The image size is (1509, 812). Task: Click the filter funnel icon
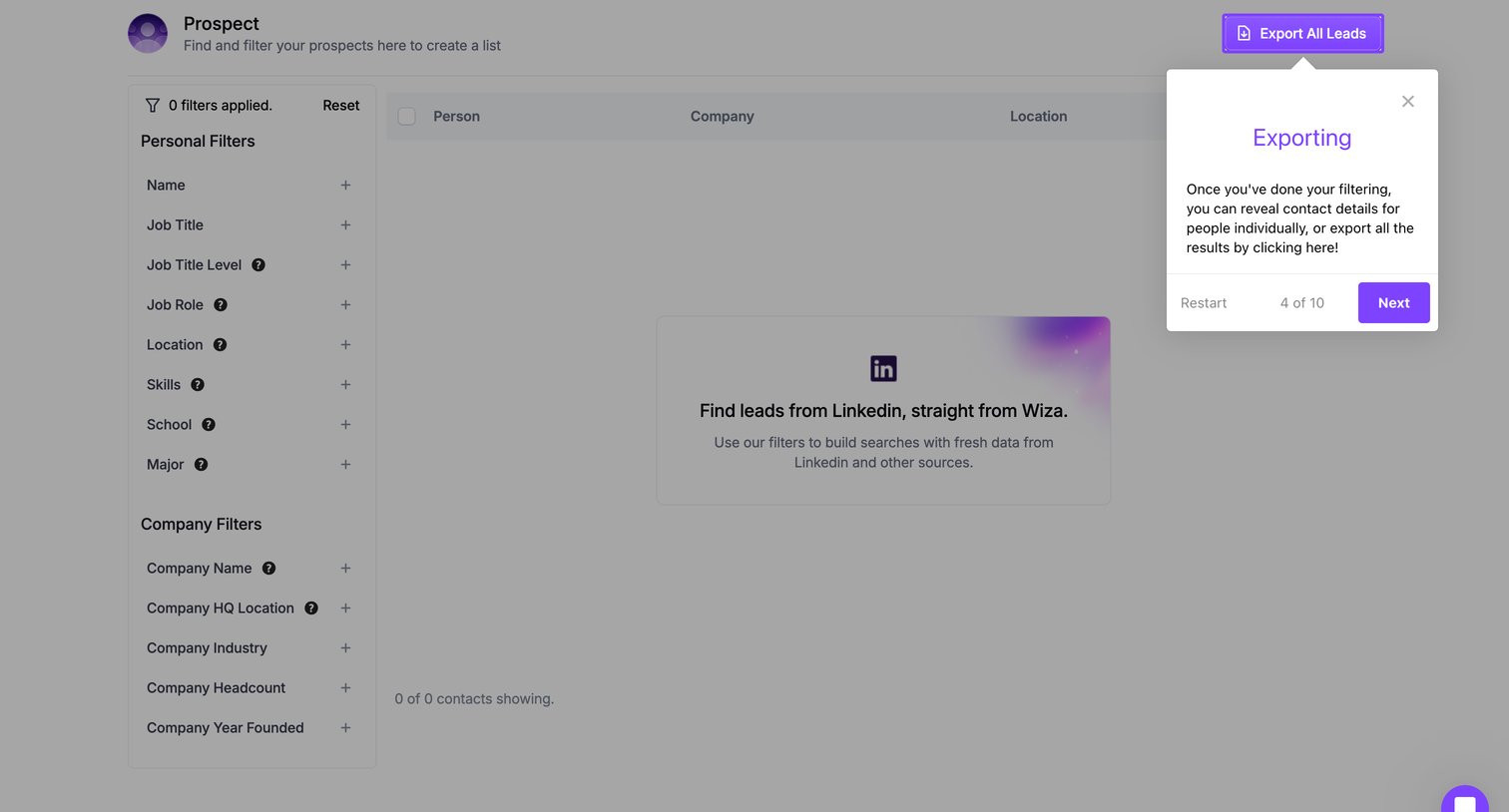tap(153, 106)
